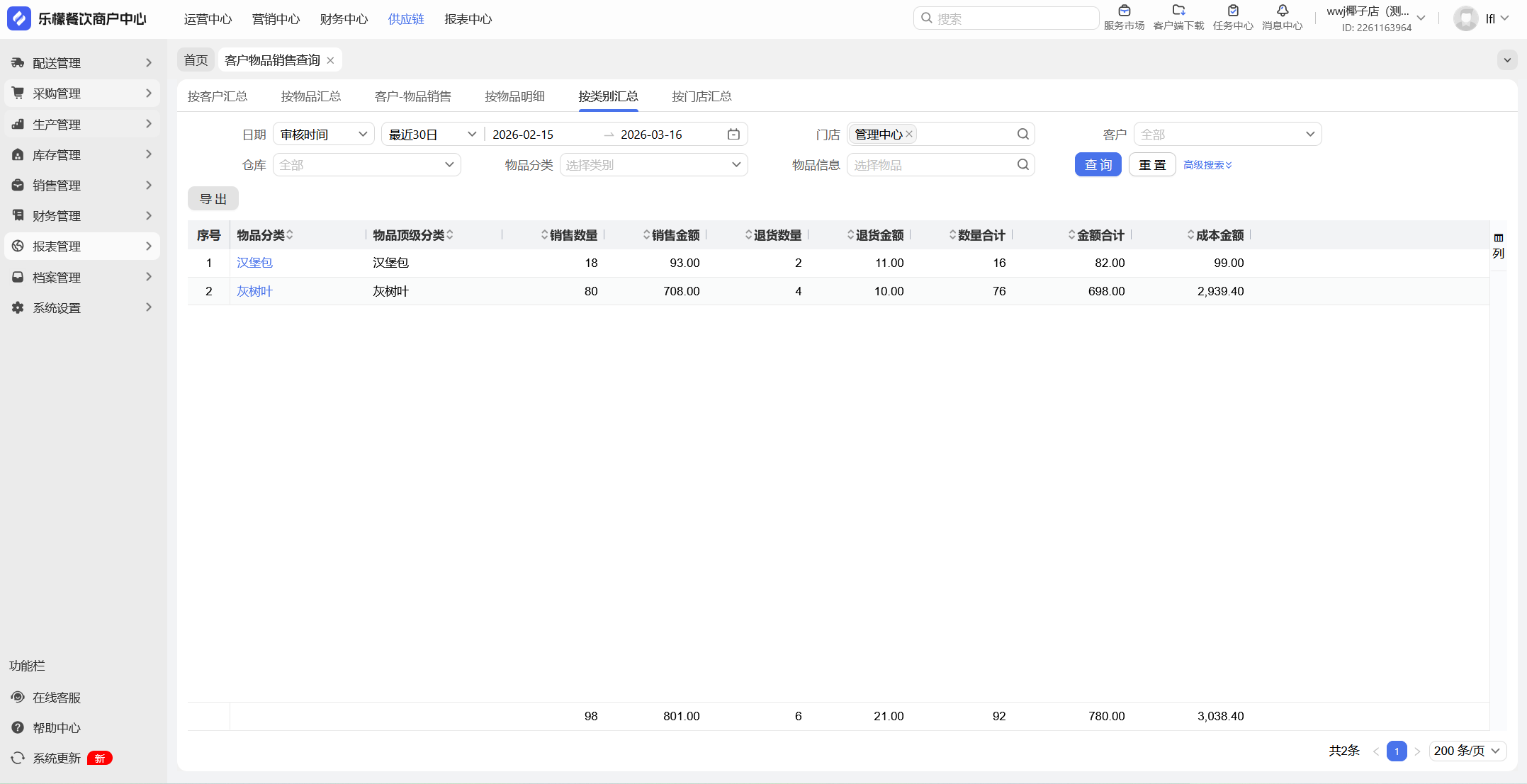Close the 客户物品销售查询 tab

(330, 61)
